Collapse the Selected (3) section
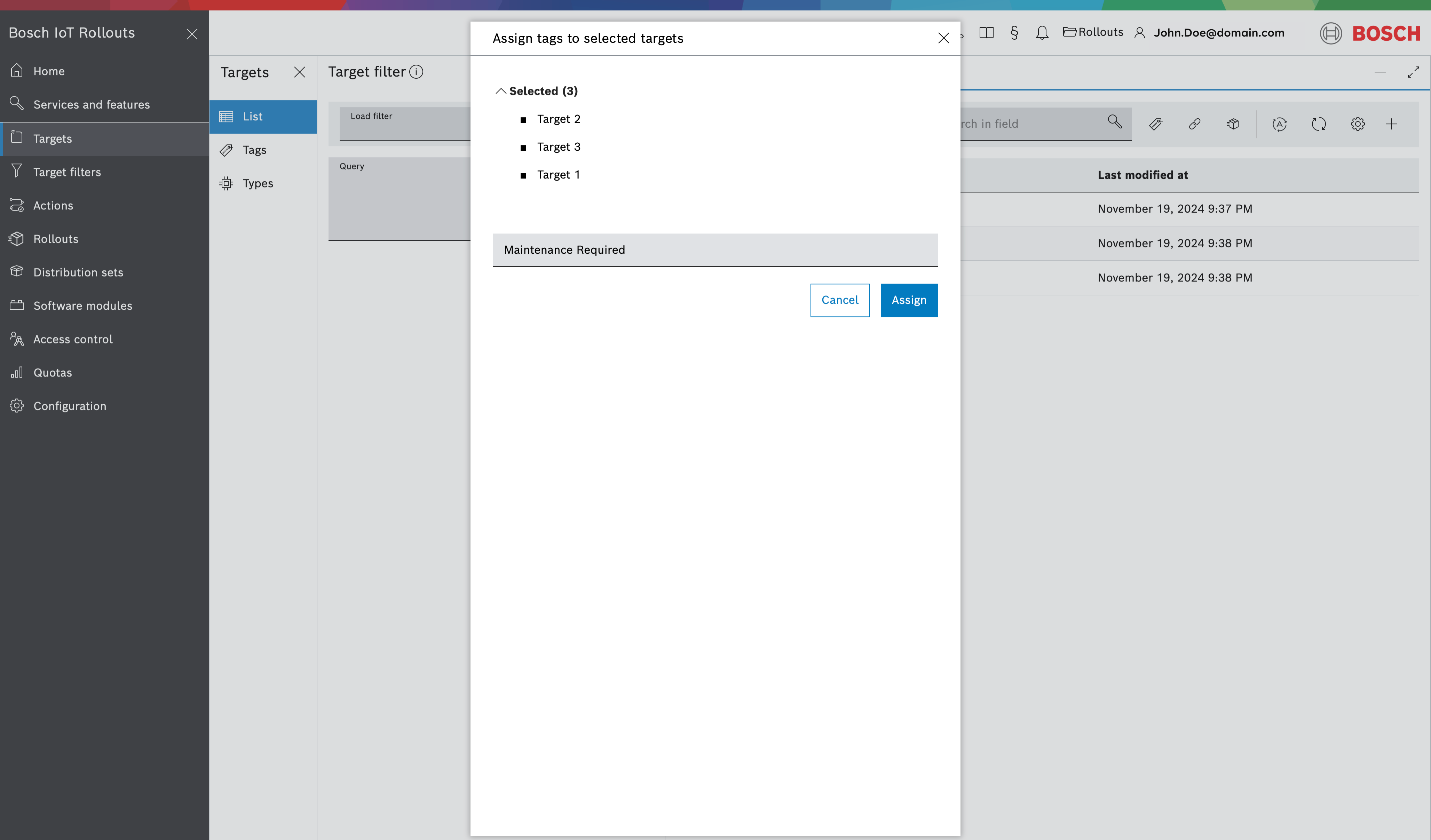Screen dimensions: 1431x840 [x=500, y=92]
